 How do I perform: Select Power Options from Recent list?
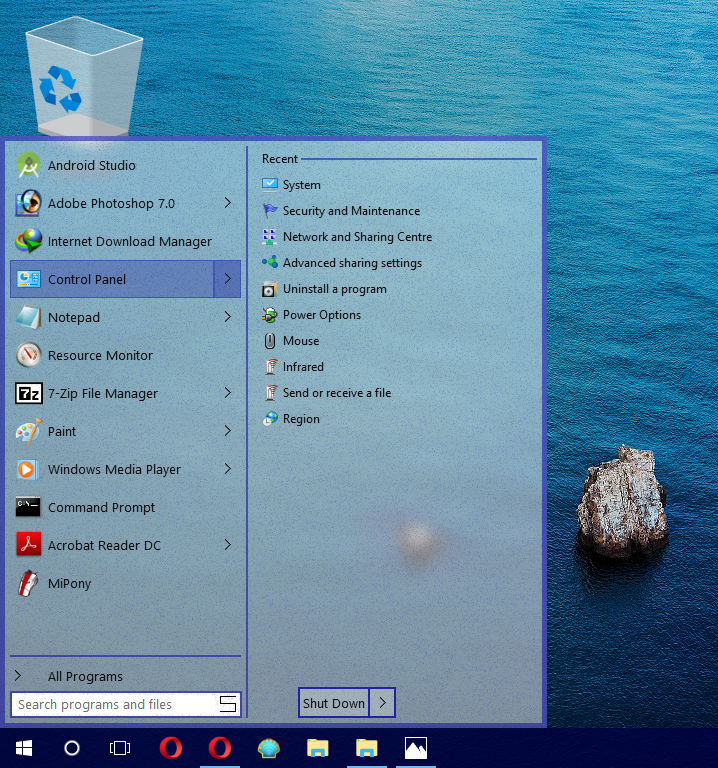point(321,315)
